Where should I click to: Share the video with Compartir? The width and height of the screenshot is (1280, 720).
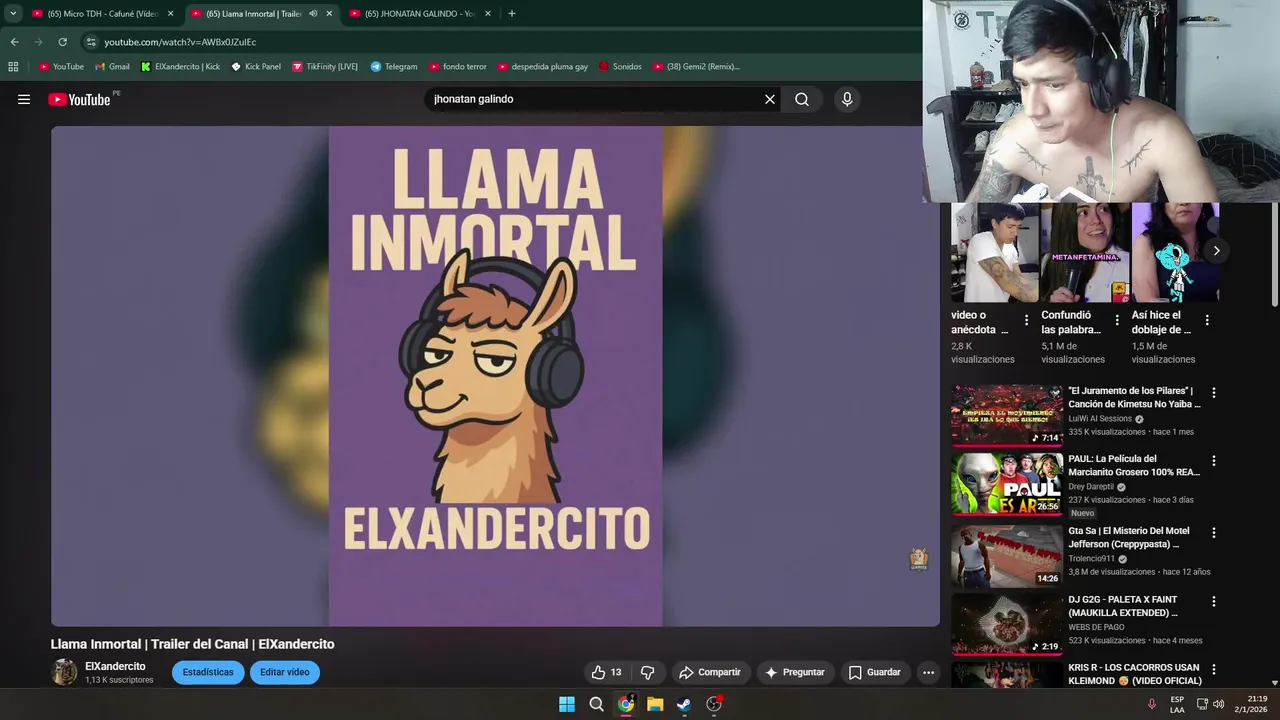tap(710, 672)
